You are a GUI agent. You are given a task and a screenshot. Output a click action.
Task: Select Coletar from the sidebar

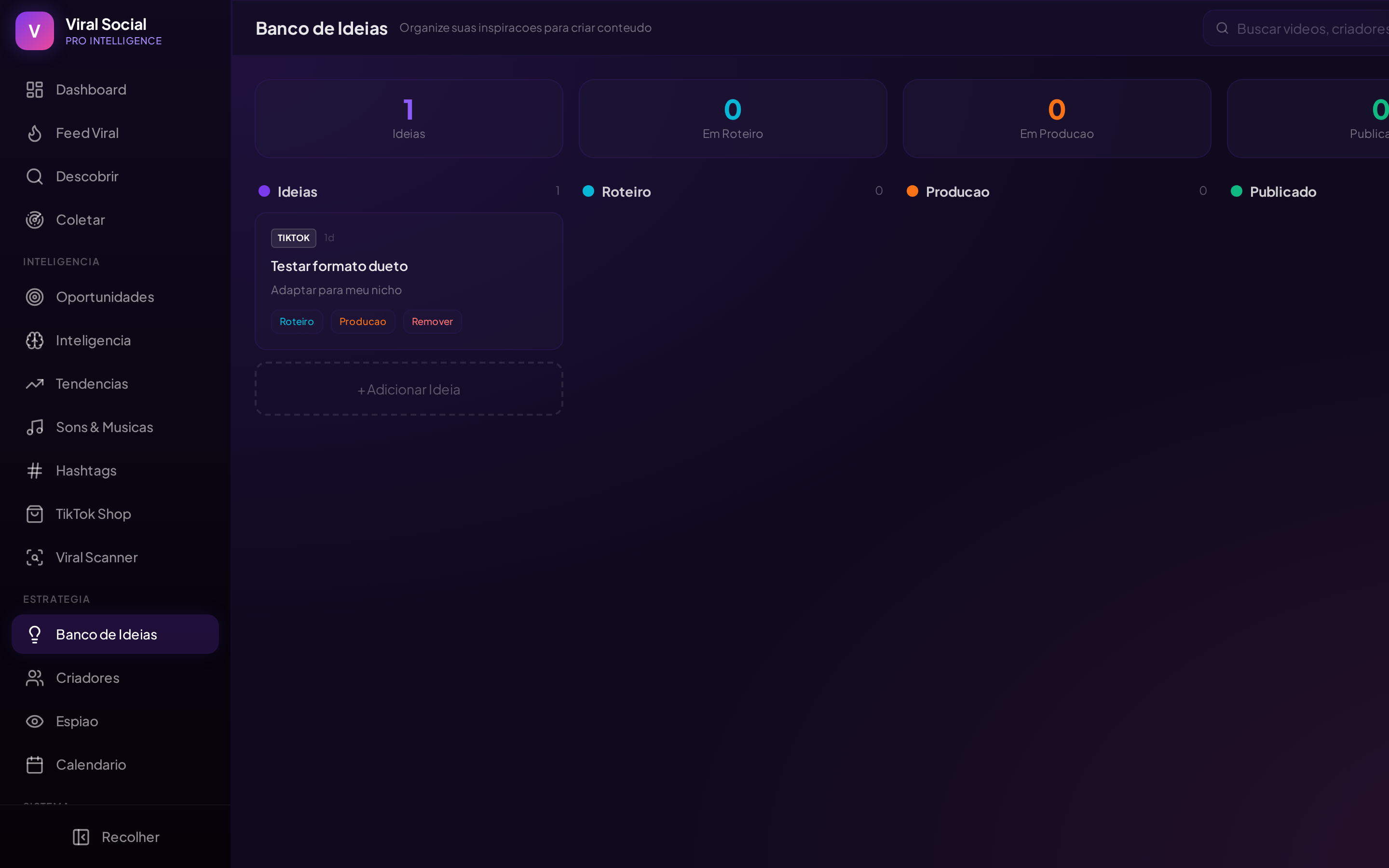(115, 220)
